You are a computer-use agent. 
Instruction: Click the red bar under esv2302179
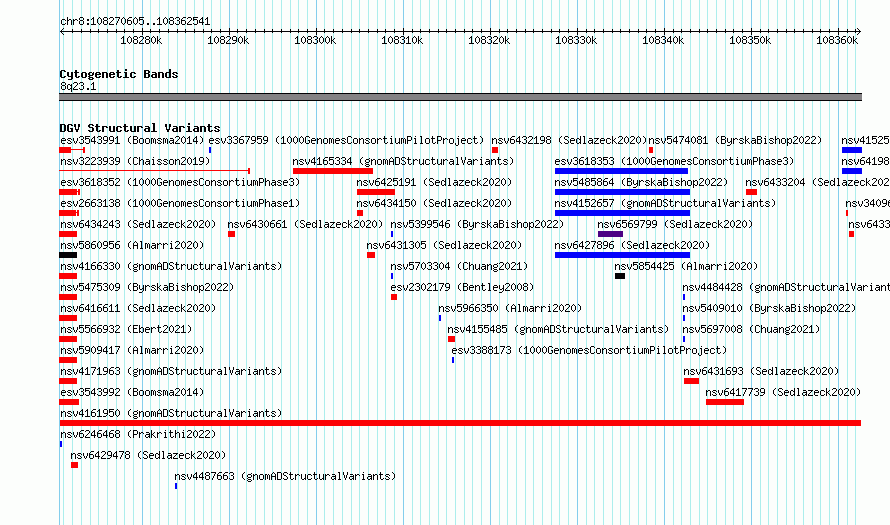point(394,297)
